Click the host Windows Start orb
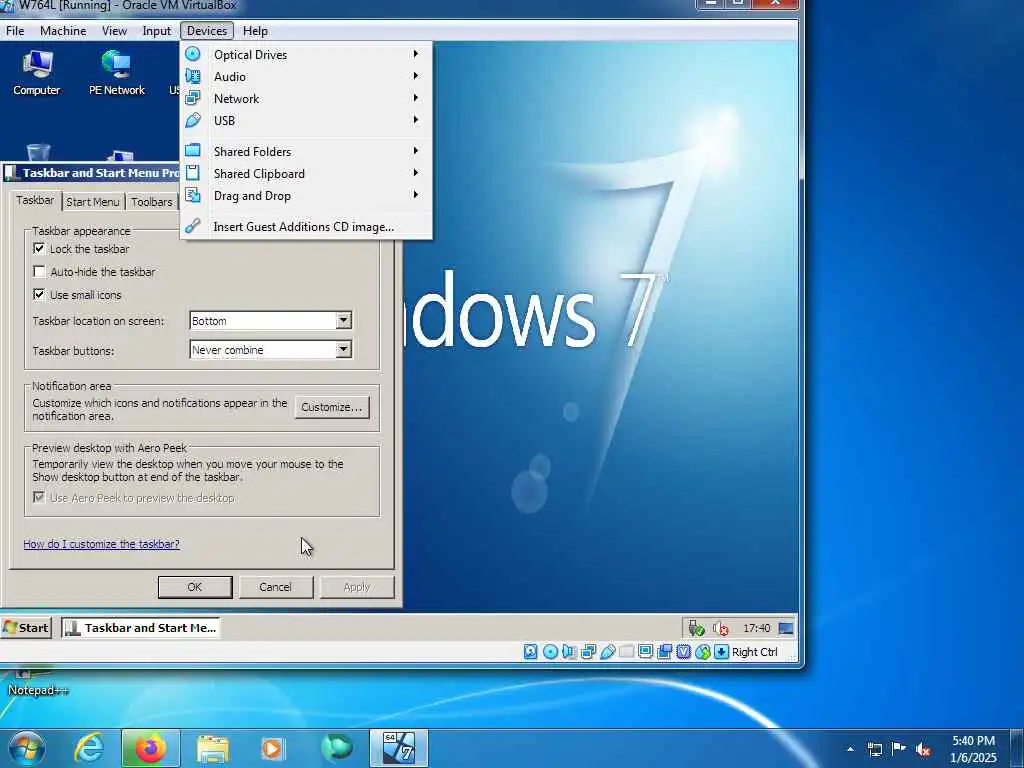The width and height of the screenshot is (1024, 768). coord(26,749)
